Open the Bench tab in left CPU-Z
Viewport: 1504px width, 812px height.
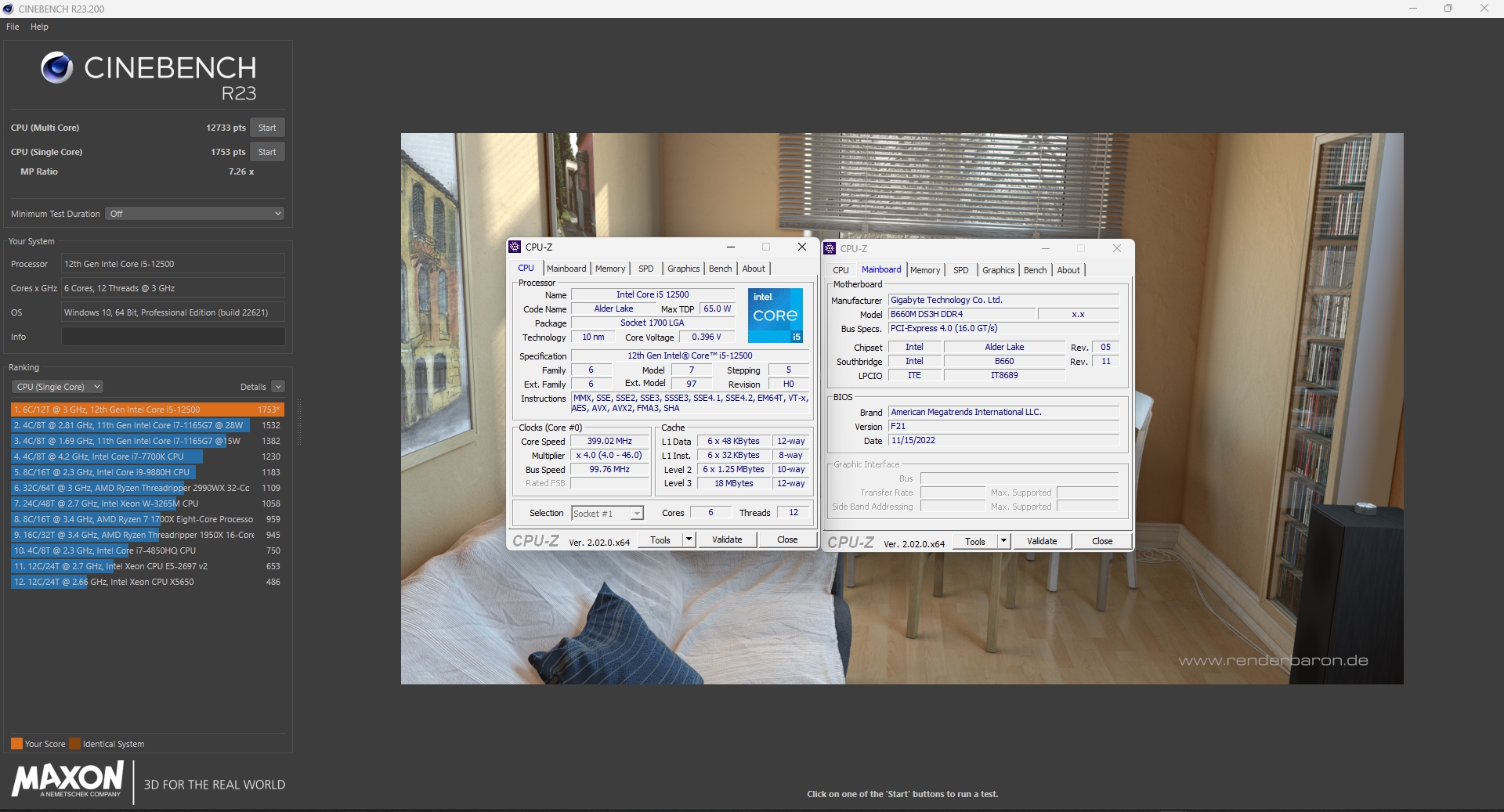(x=721, y=269)
